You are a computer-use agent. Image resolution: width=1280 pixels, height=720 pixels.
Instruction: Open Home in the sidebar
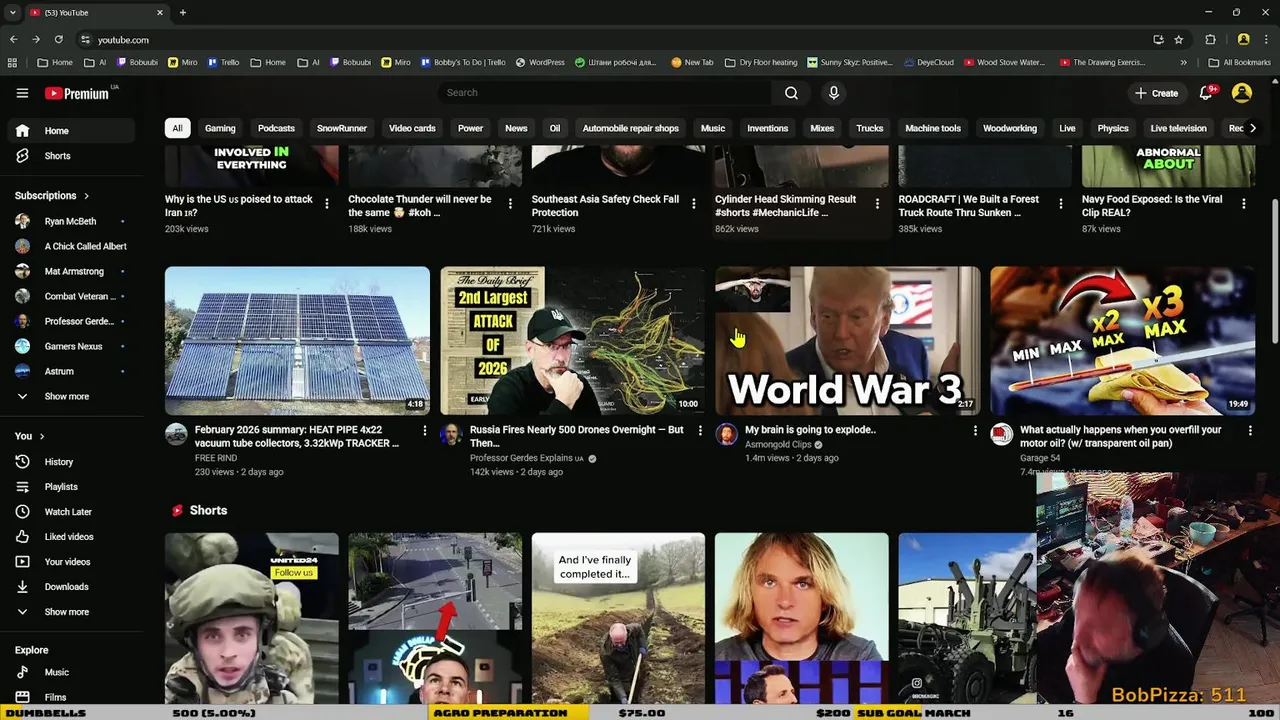[70, 131]
